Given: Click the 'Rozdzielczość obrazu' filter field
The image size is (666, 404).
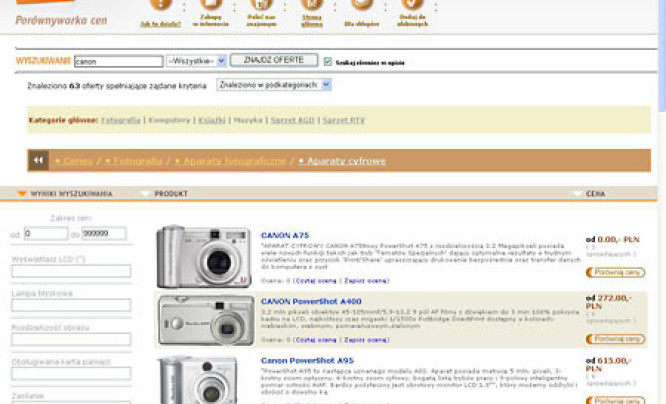Looking at the screenshot, I should pyautogui.click(x=71, y=339).
